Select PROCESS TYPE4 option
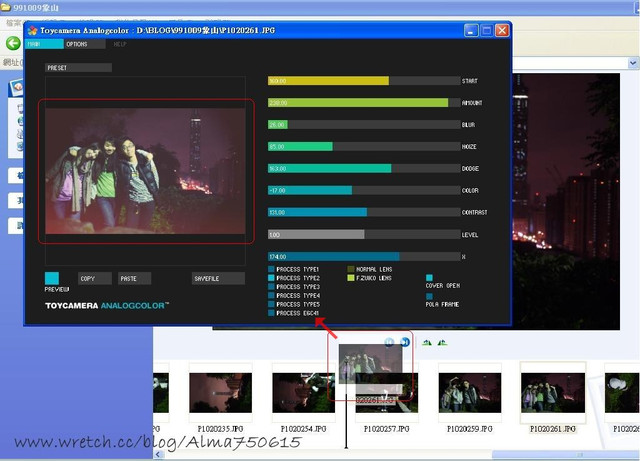 coord(294,296)
